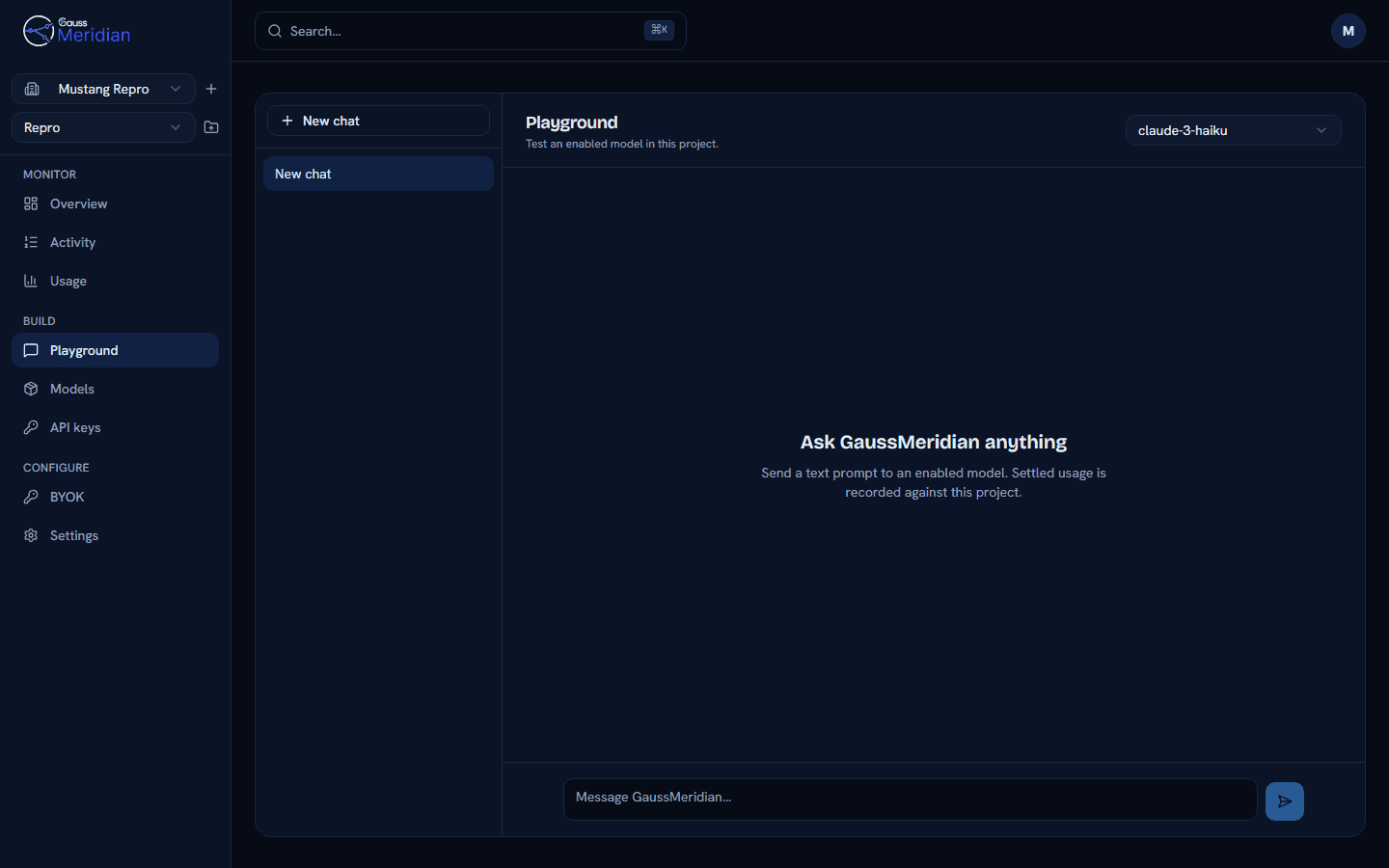
Task: Open Settings from the sidebar
Action: click(x=115, y=535)
